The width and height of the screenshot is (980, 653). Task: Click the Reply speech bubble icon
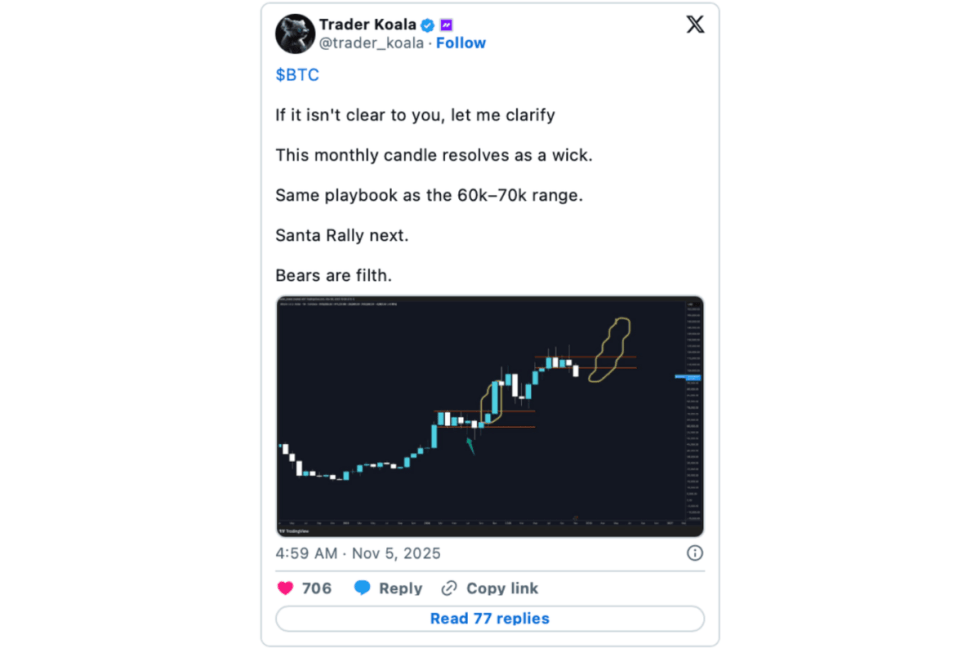364,588
